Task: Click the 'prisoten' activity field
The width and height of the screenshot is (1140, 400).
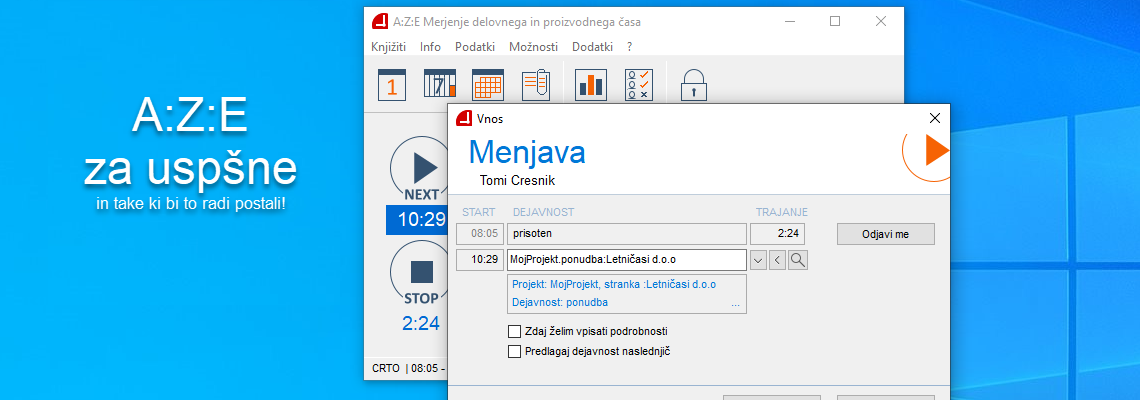Action: tap(627, 234)
